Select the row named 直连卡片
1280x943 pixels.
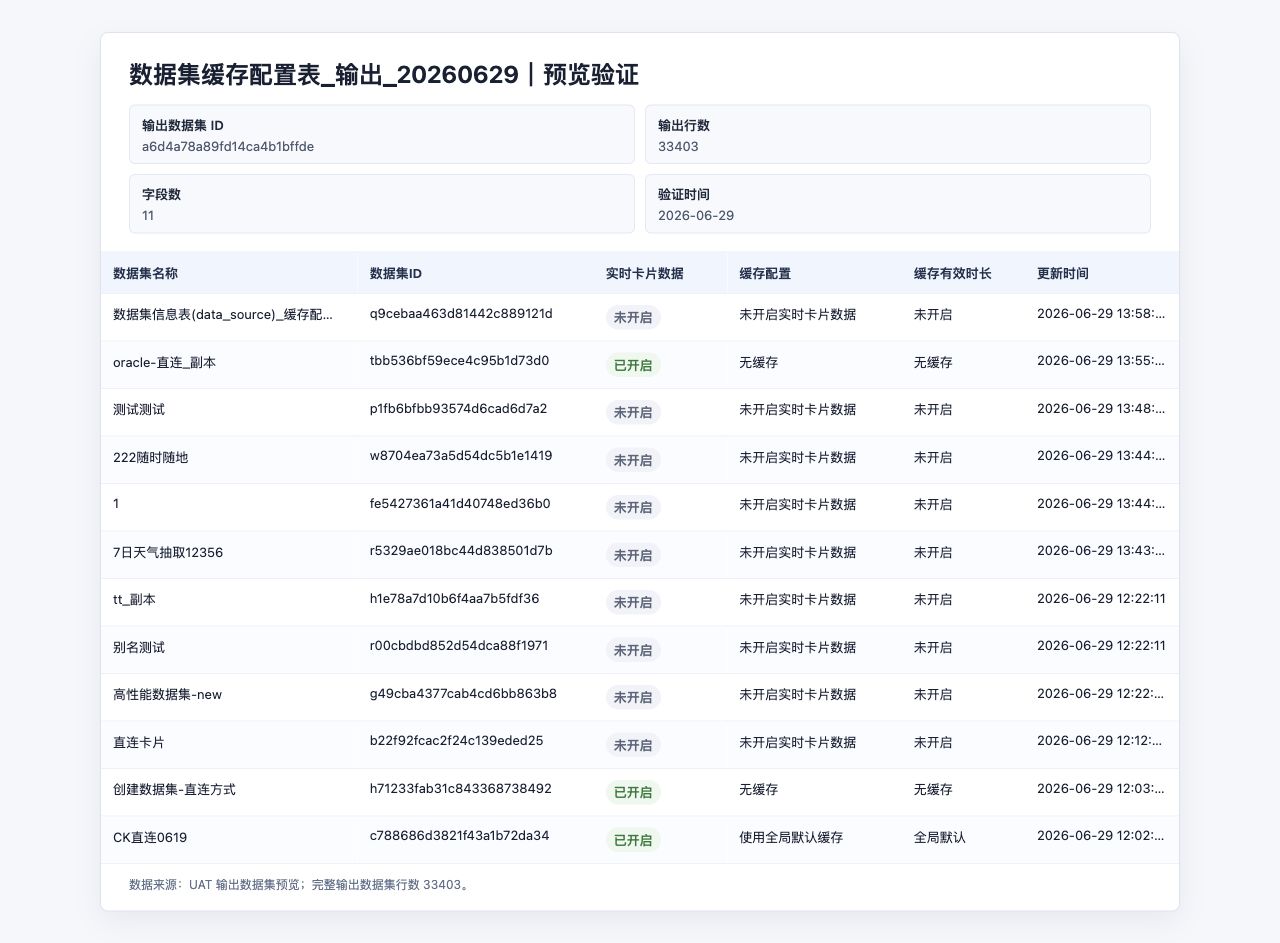click(x=640, y=744)
